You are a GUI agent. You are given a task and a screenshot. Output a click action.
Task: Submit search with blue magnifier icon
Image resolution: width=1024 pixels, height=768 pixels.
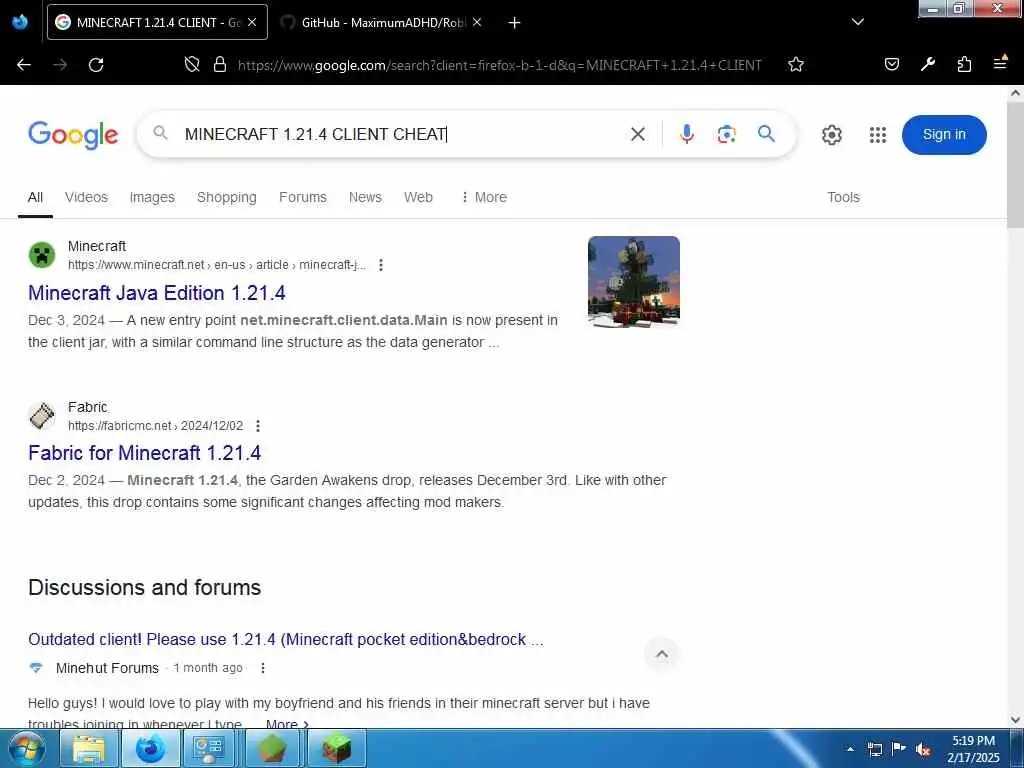[767, 134]
